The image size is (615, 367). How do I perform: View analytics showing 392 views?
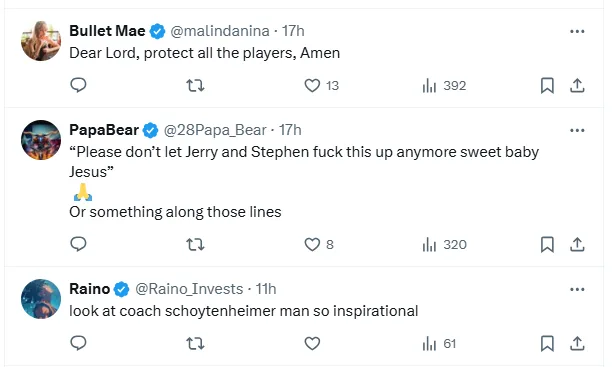coord(444,85)
